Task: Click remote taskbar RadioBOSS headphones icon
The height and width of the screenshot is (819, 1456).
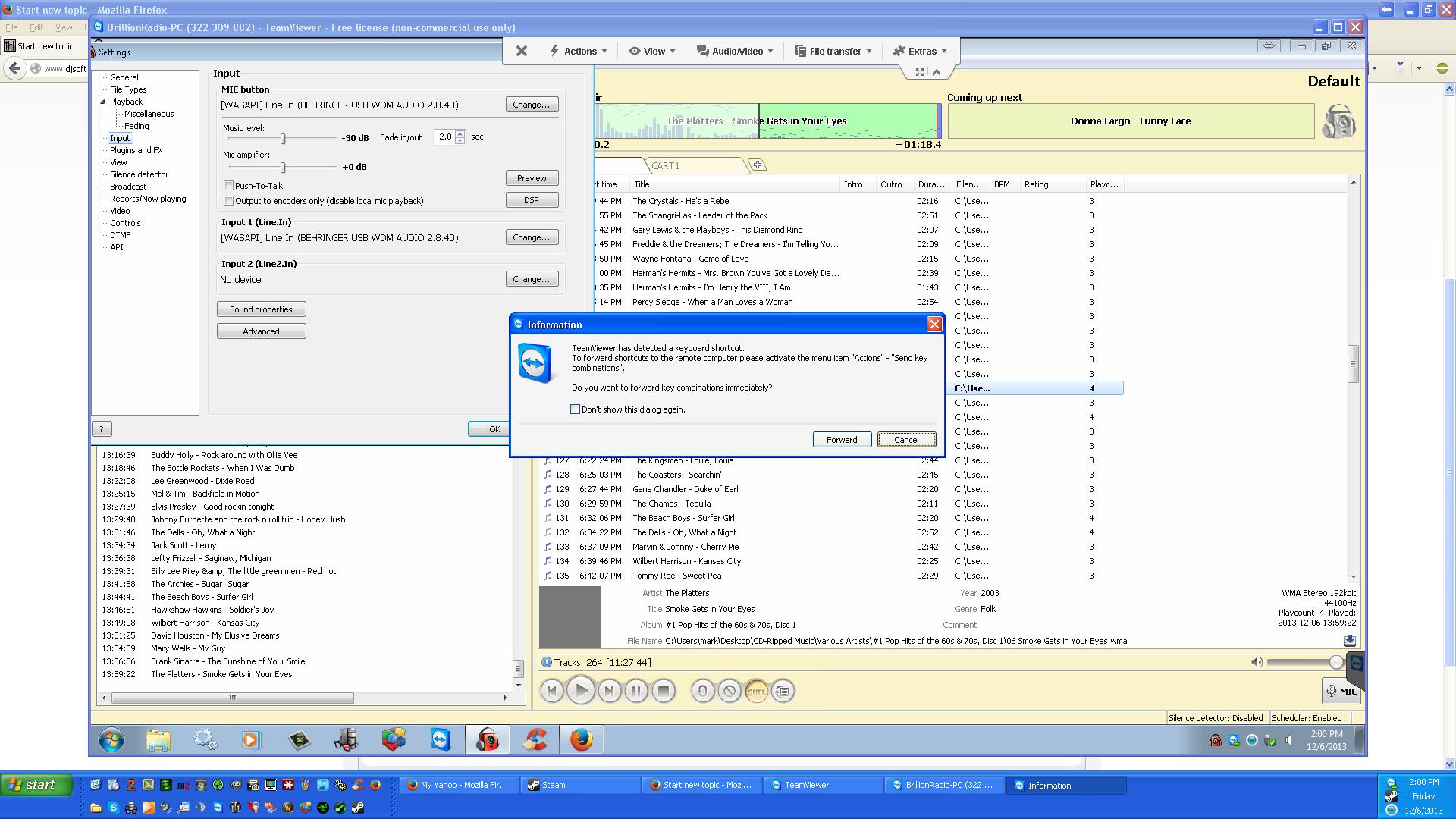Action: click(x=487, y=739)
